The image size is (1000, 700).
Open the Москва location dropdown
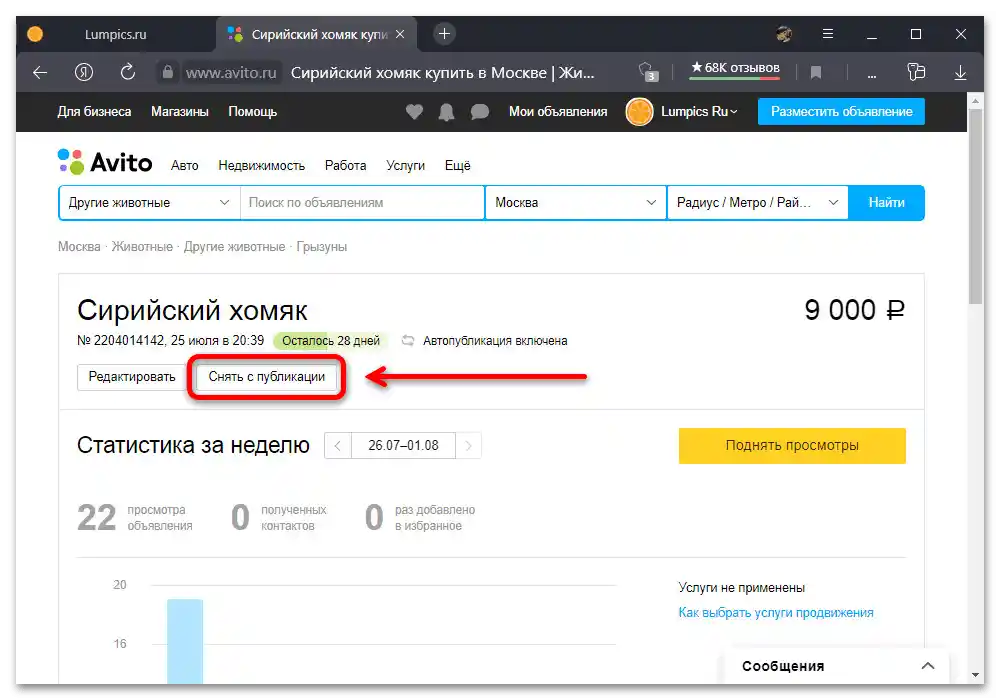tap(575, 202)
